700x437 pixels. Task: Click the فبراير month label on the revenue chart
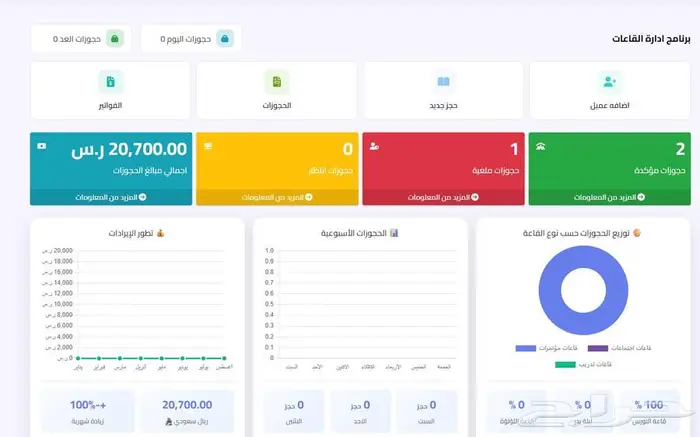point(99,367)
